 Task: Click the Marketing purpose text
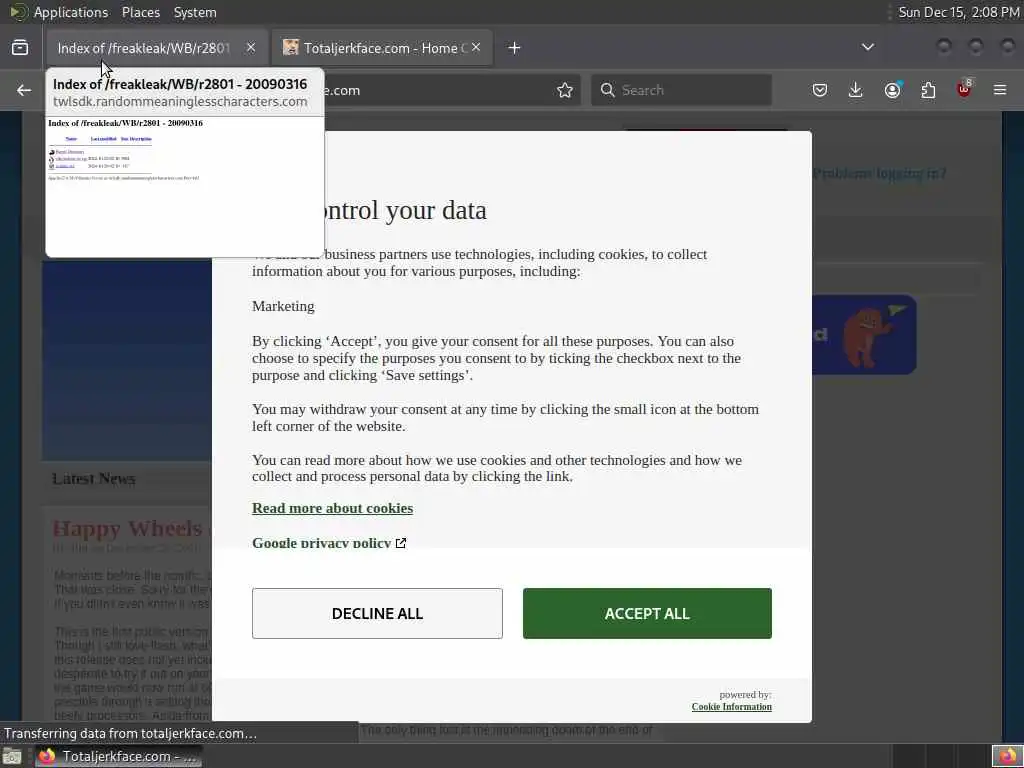click(x=283, y=306)
